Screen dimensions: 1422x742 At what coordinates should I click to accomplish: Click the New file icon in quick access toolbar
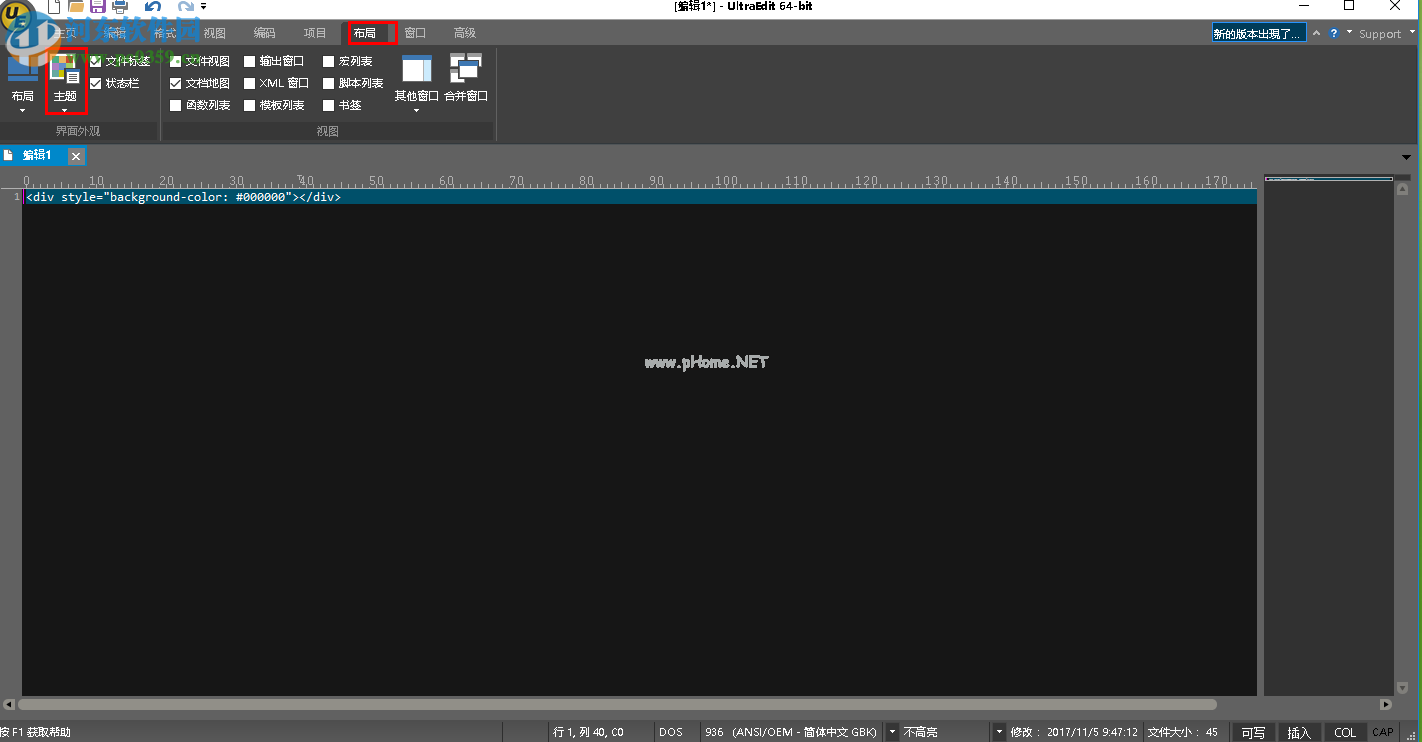(x=55, y=7)
